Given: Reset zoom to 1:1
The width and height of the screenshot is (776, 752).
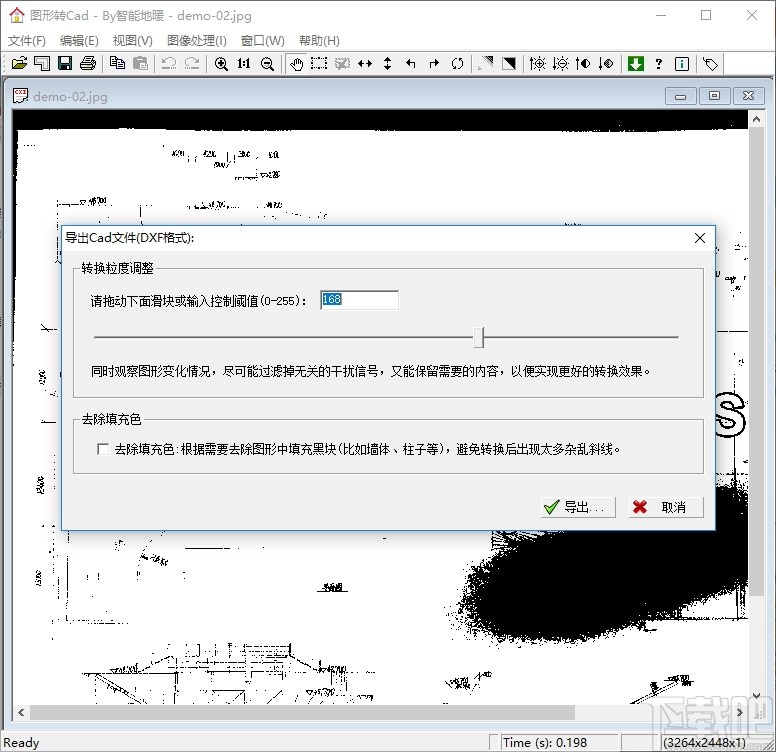Looking at the screenshot, I should click(243, 63).
